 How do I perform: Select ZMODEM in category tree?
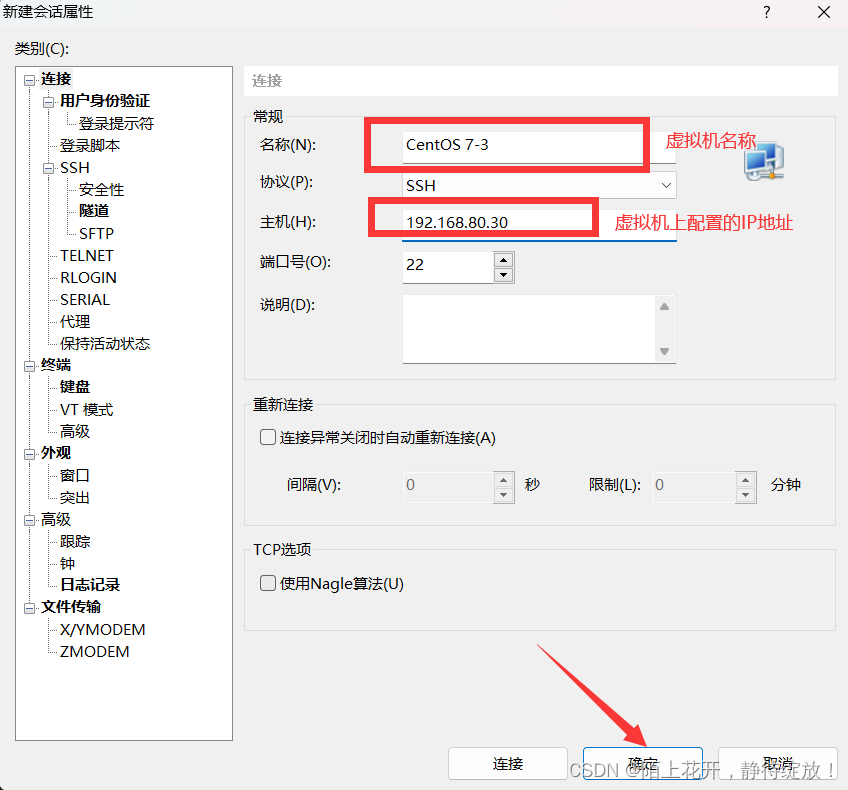(x=95, y=652)
